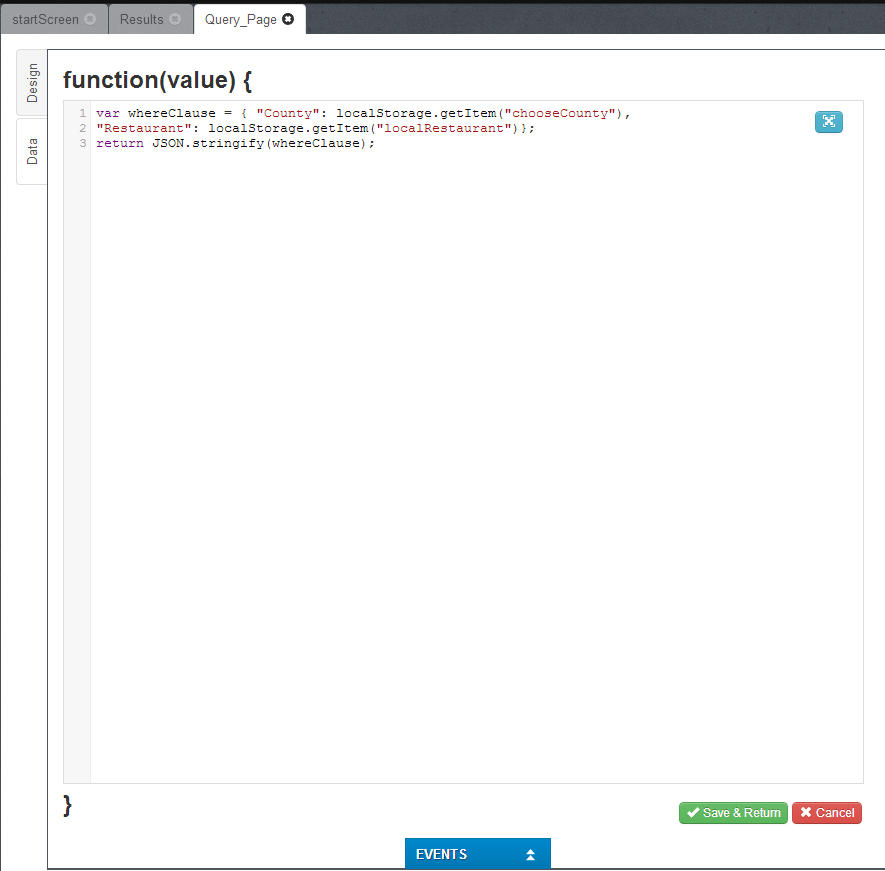
Task: Place cursor on "chooseCounty" string
Action: coord(560,113)
